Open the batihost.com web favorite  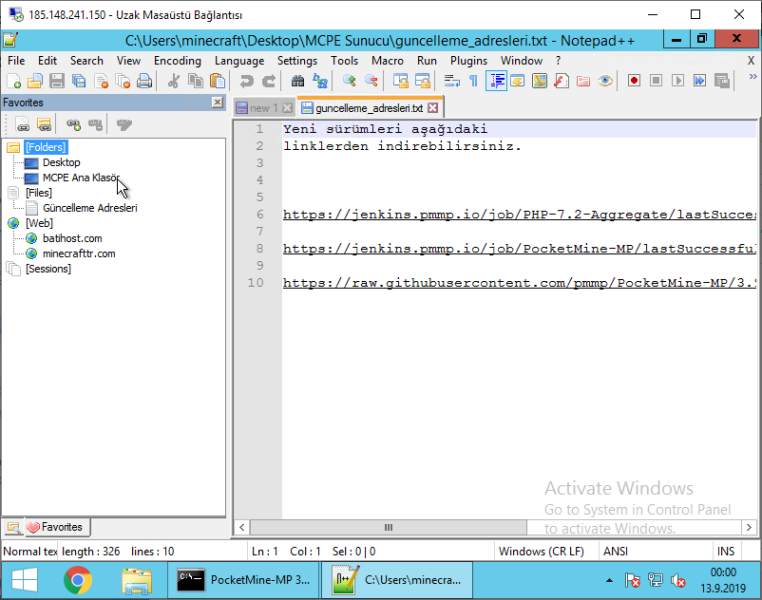point(72,239)
